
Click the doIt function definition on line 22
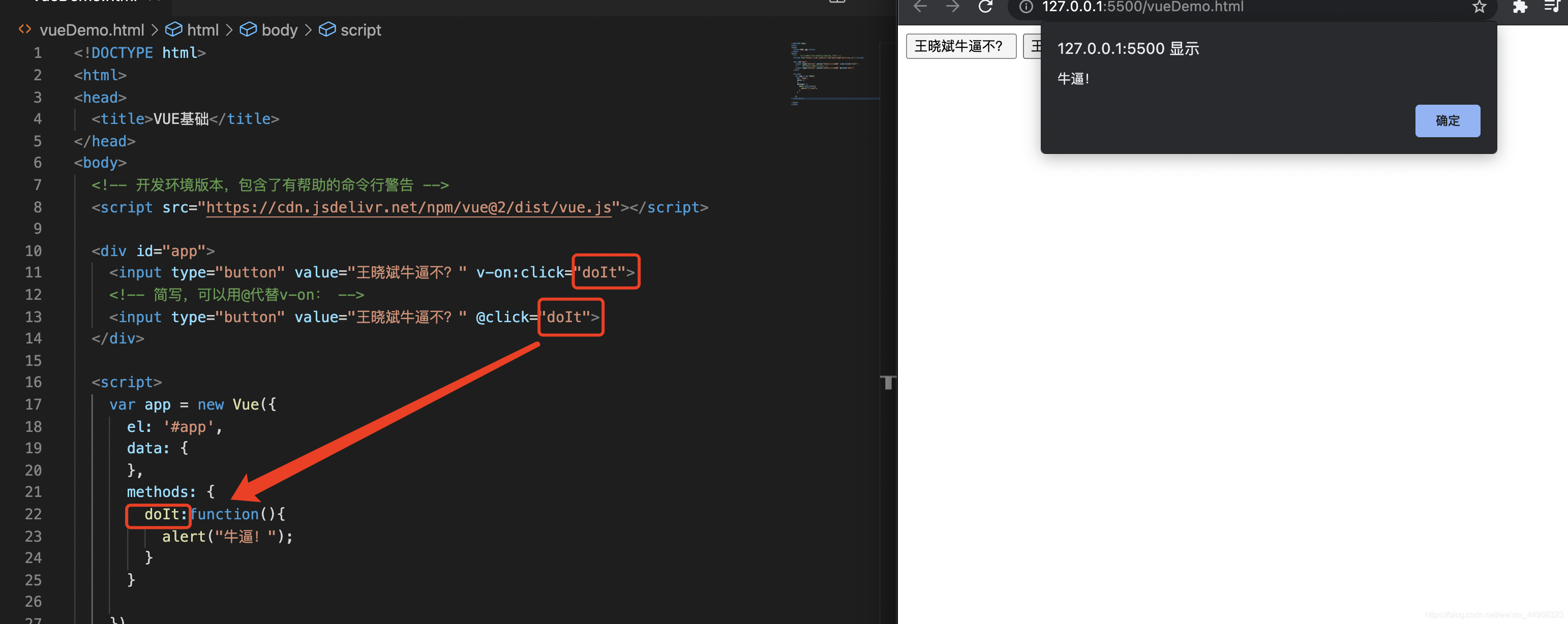pos(214,515)
